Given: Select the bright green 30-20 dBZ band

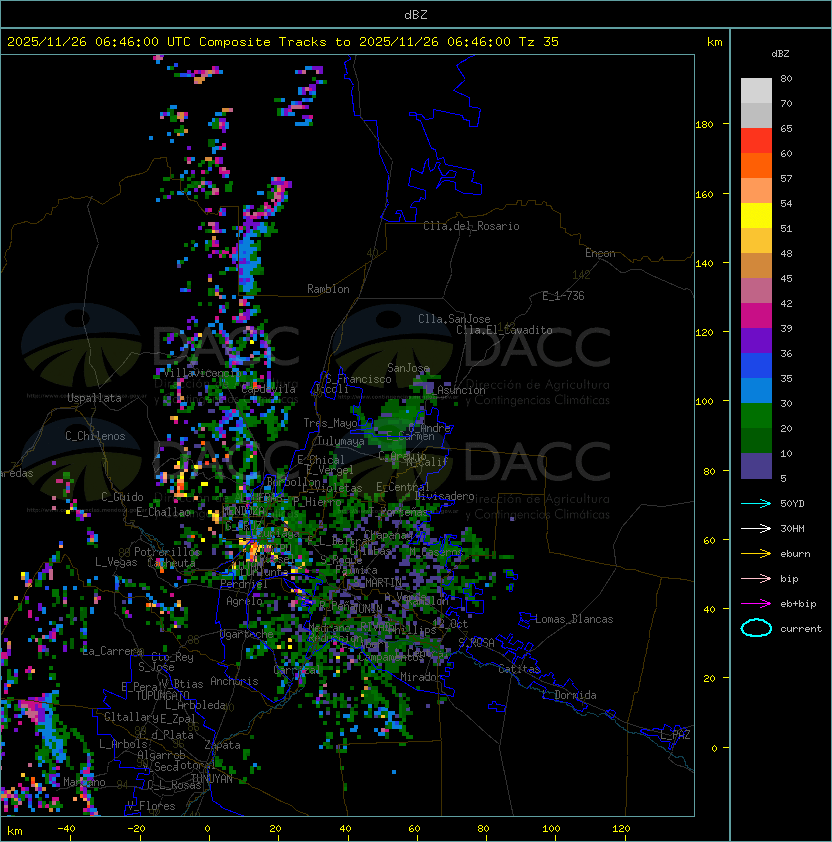Looking at the screenshot, I should click(x=756, y=416).
